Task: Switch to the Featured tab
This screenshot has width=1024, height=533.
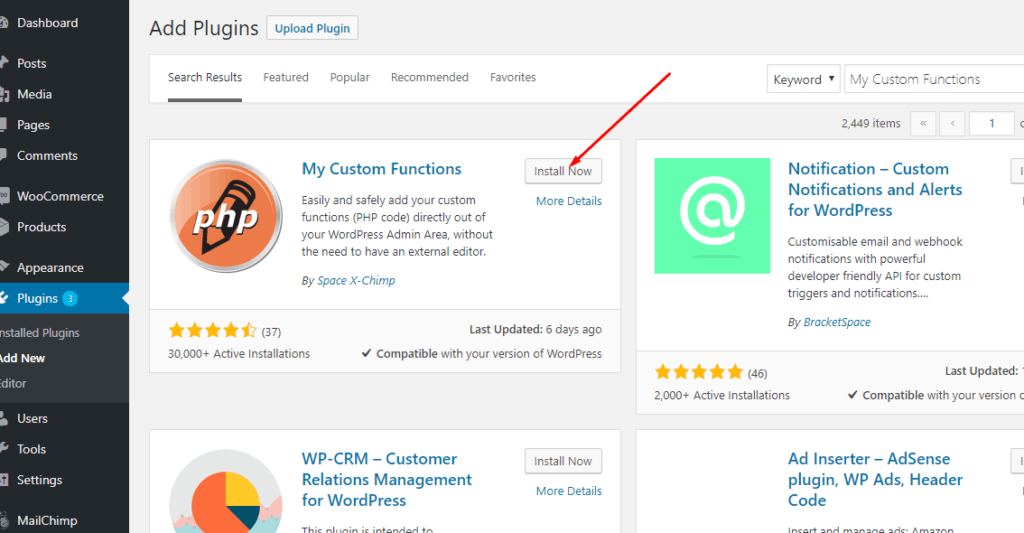Action: tap(286, 77)
